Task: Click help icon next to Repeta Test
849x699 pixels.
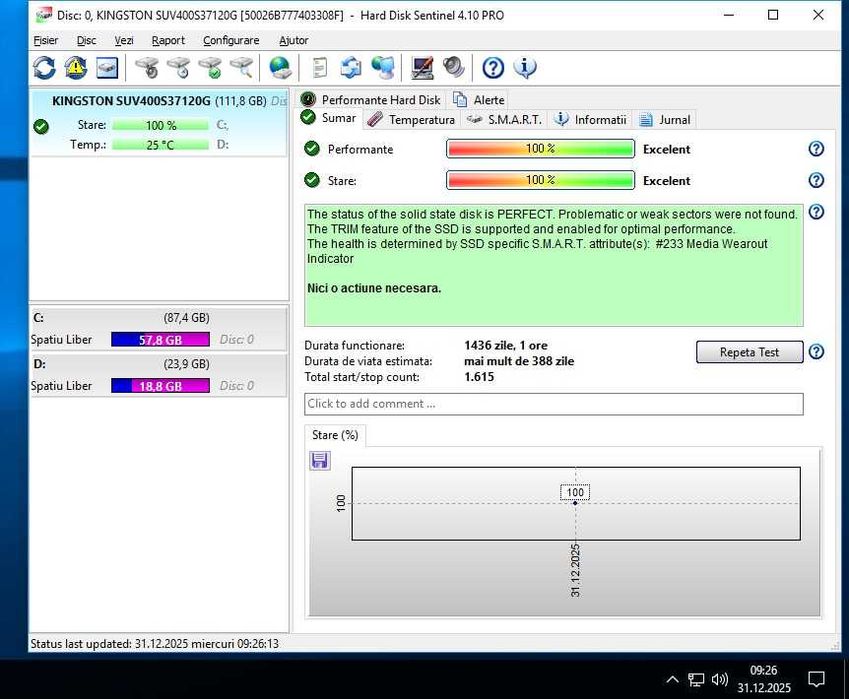Action: 816,352
